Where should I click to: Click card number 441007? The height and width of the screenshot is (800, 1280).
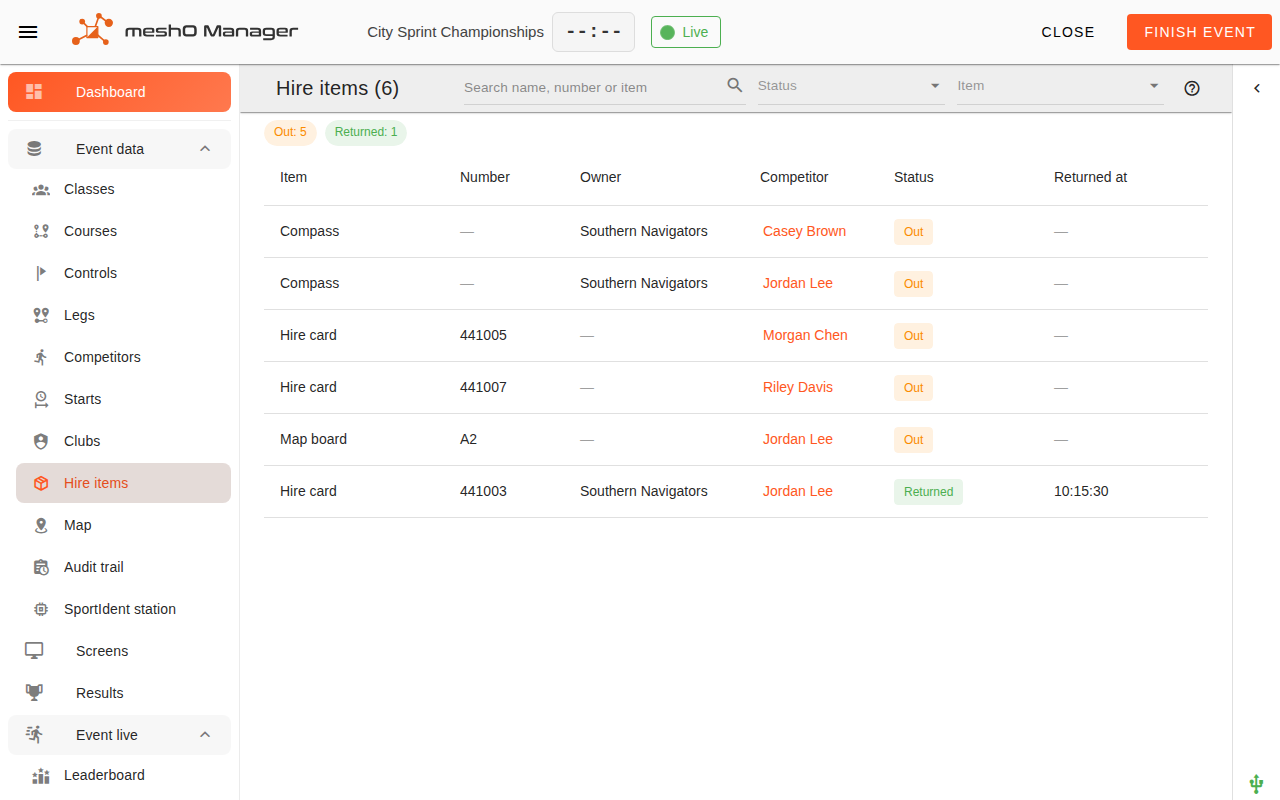click(x=483, y=387)
